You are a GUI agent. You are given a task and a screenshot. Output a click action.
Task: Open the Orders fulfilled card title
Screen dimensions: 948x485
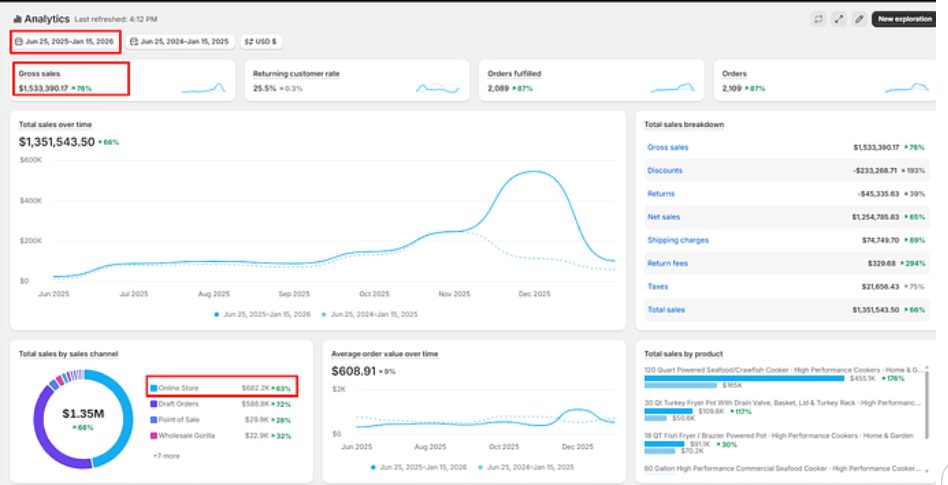[515, 74]
